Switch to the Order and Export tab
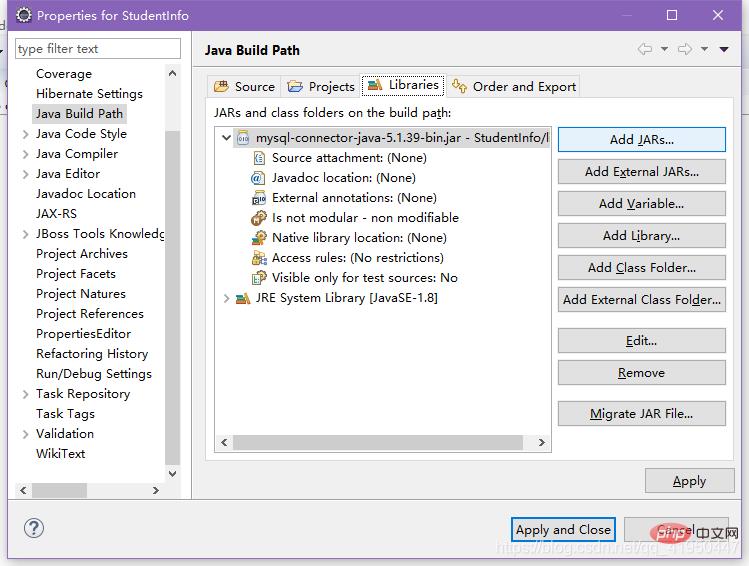The width and height of the screenshot is (749, 566). tap(514, 86)
